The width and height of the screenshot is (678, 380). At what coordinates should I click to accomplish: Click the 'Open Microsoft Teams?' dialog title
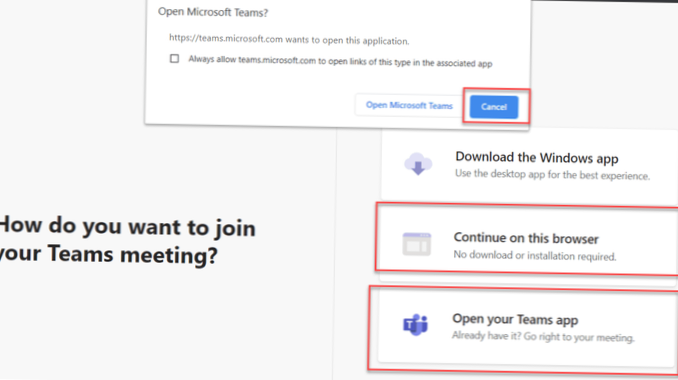(x=213, y=12)
